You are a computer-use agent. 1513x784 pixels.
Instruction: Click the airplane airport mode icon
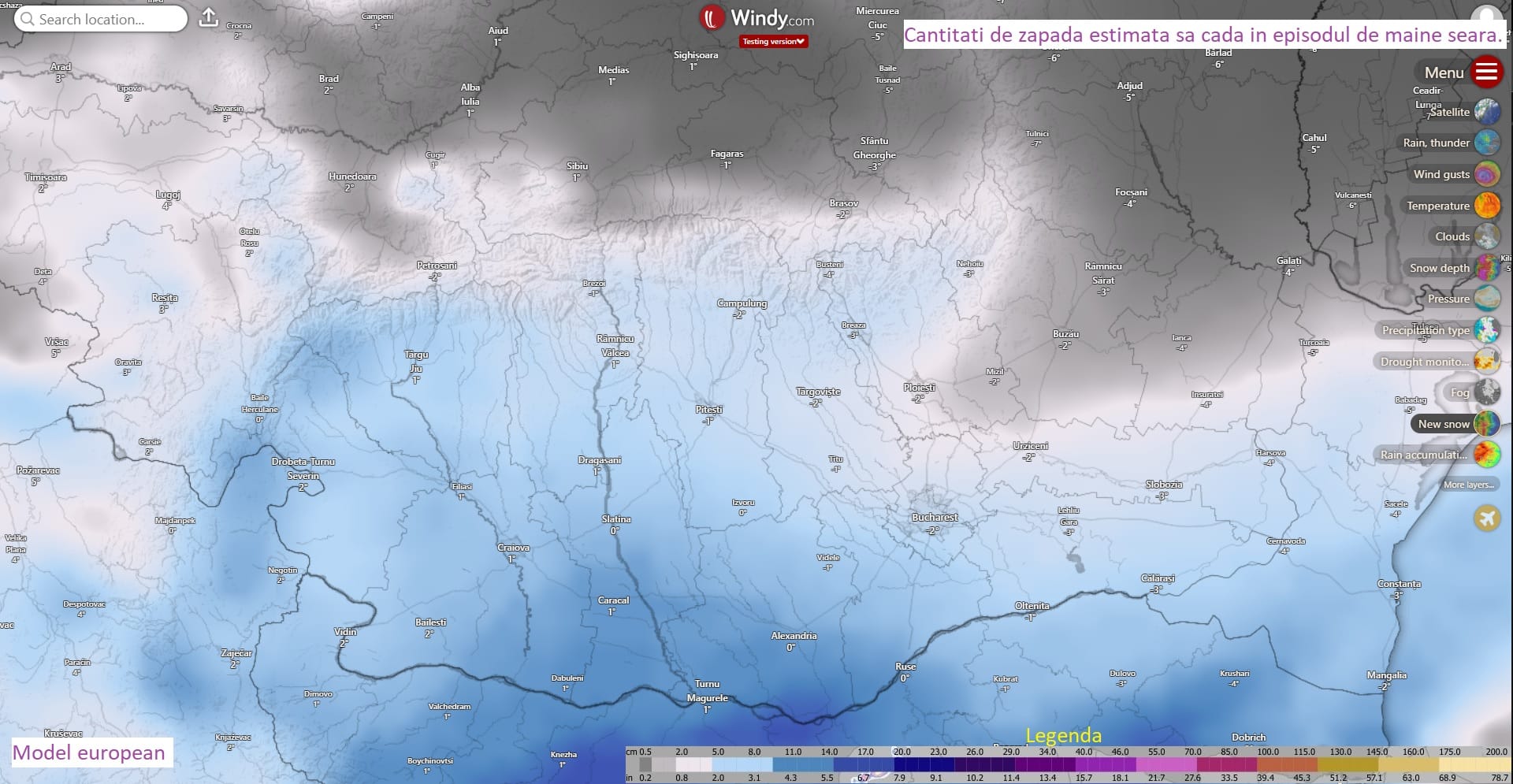coord(1486,518)
